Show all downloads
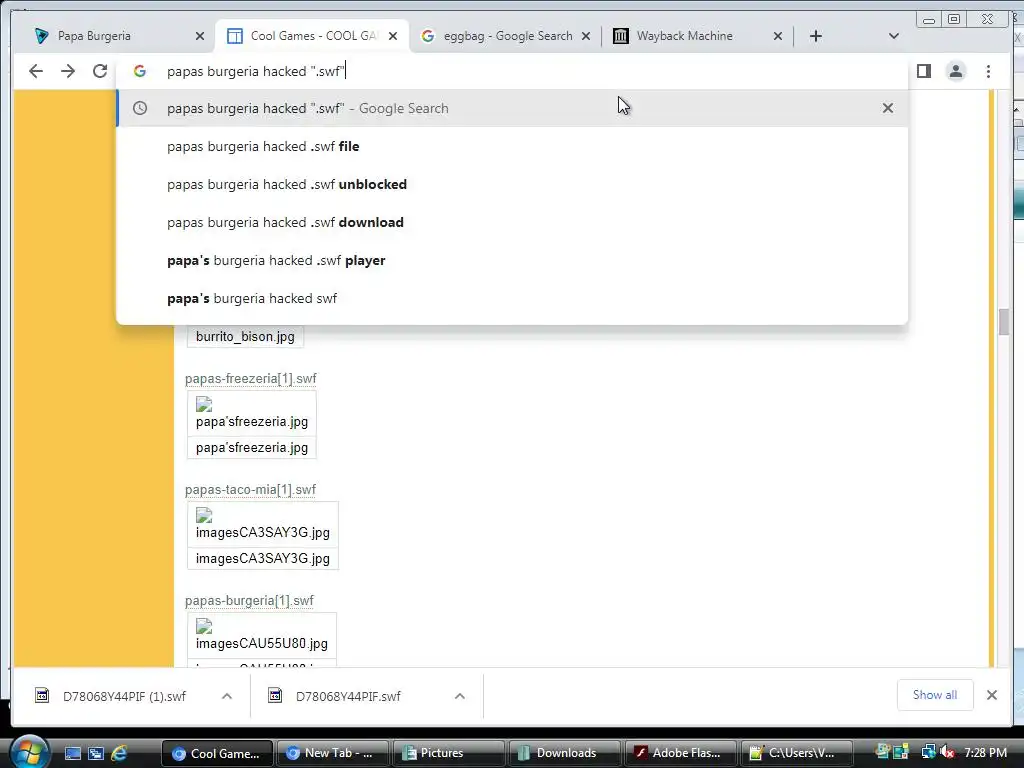1024x768 pixels. click(935, 695)
